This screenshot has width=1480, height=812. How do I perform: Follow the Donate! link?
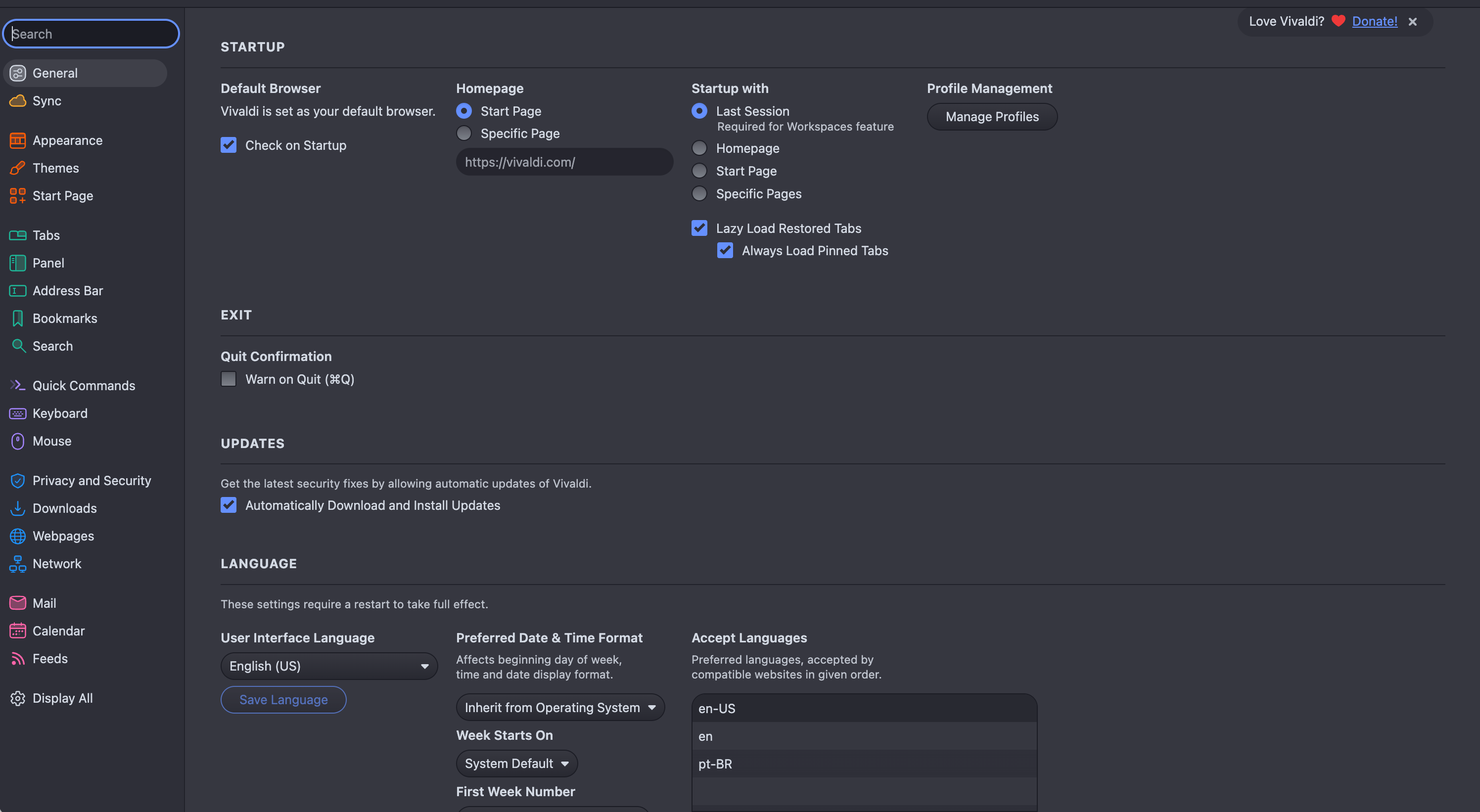[1374, 21]
